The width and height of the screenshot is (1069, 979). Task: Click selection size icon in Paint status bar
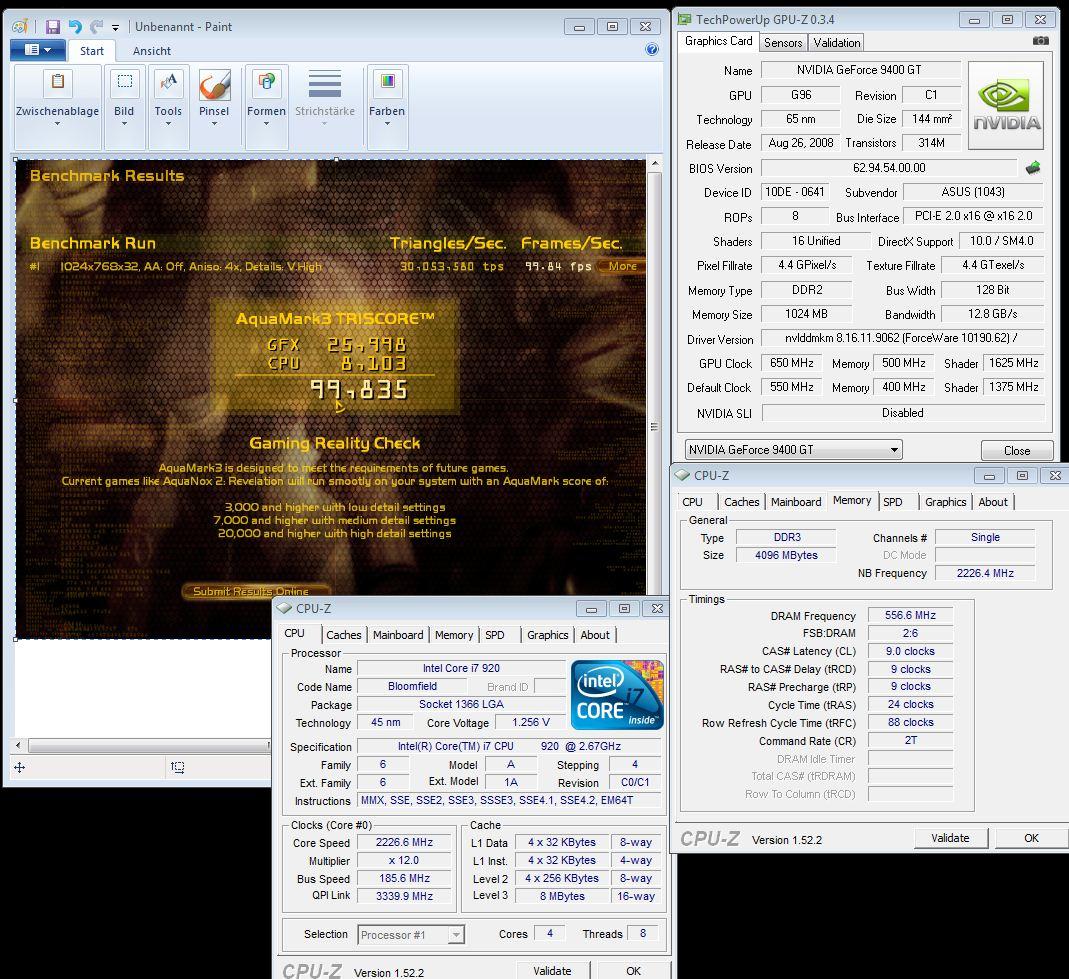177,768
